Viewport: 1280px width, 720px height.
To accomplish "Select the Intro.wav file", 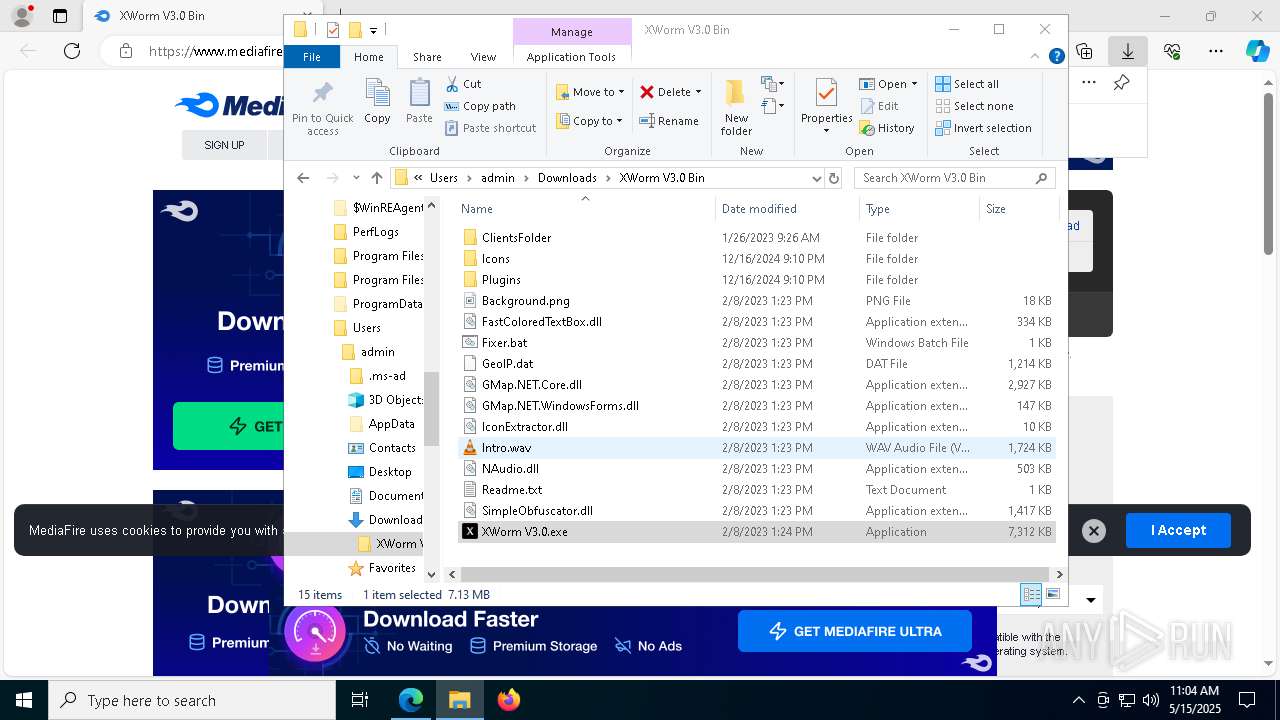I will [757, 448].
